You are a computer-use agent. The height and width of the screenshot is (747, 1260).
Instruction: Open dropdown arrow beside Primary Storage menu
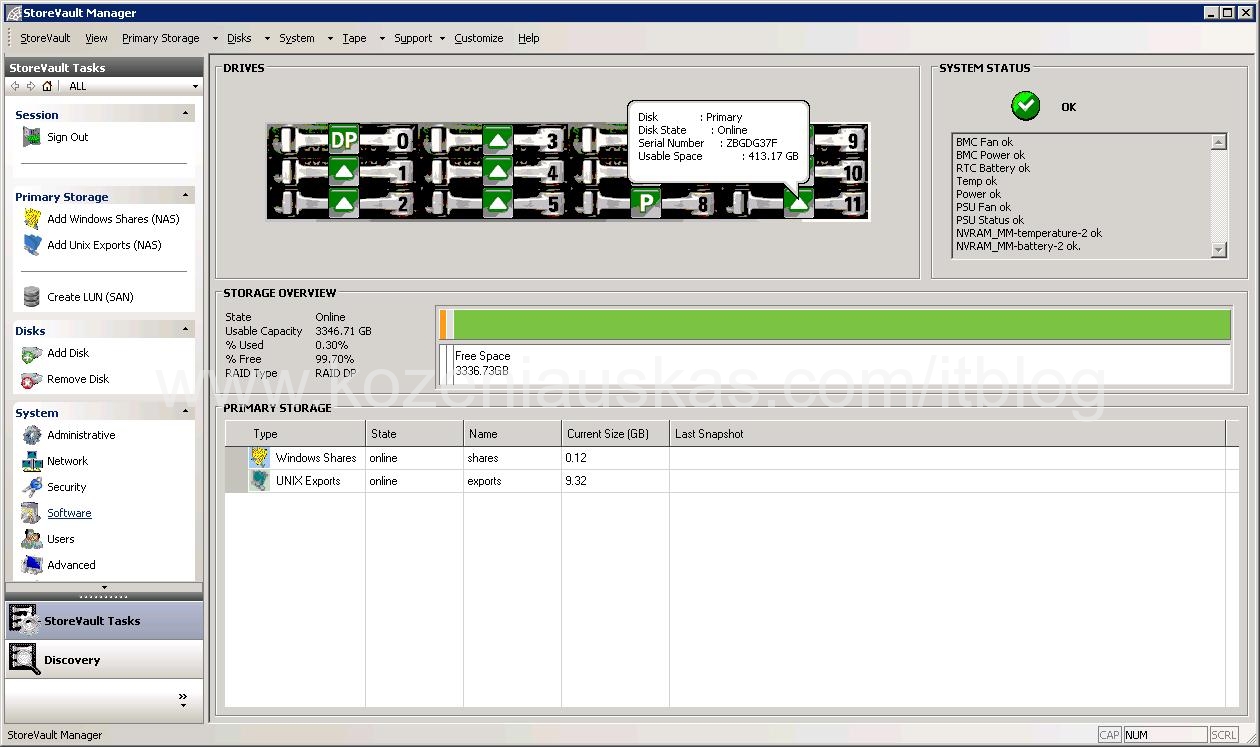(x=215, y=39)
